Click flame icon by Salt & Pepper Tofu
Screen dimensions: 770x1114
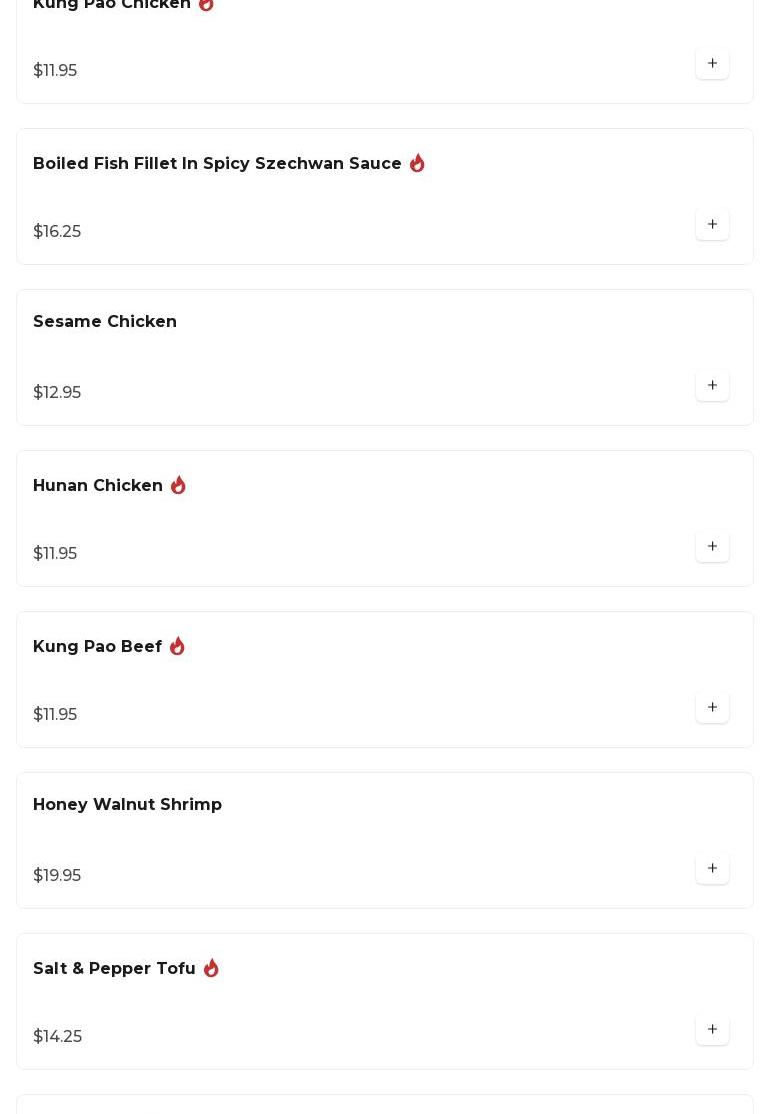211,968
